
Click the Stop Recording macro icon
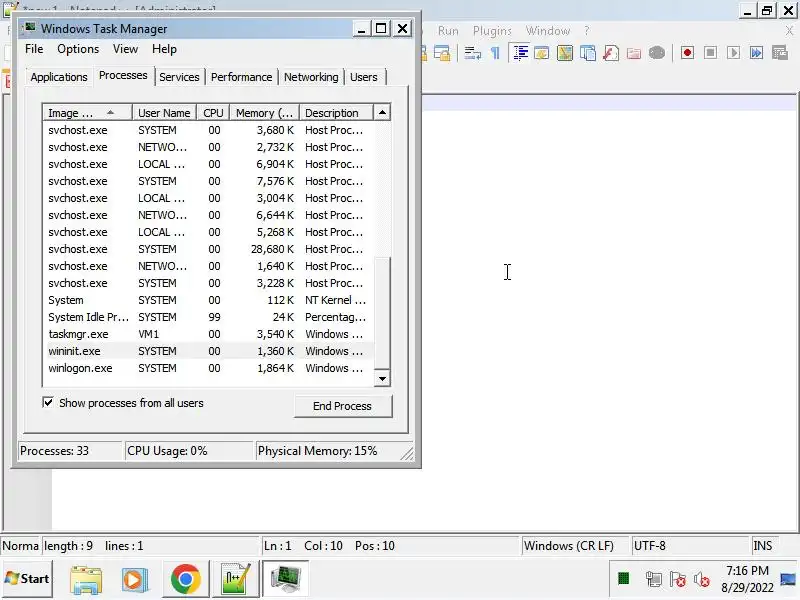pyautogui.click(x=710, y=53)
